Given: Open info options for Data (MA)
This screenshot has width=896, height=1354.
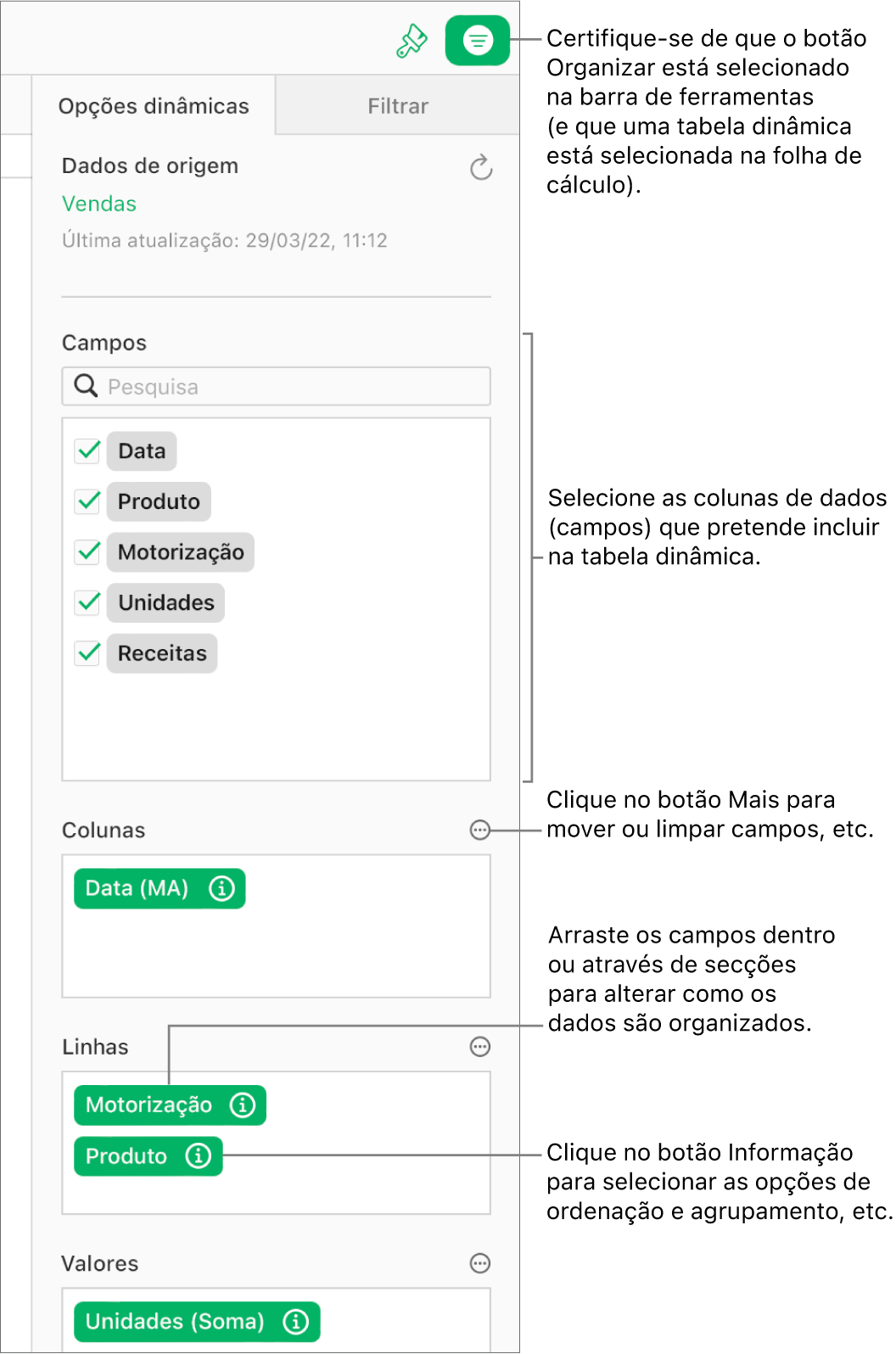Looking at the screenshot, I should coord(221,888).
